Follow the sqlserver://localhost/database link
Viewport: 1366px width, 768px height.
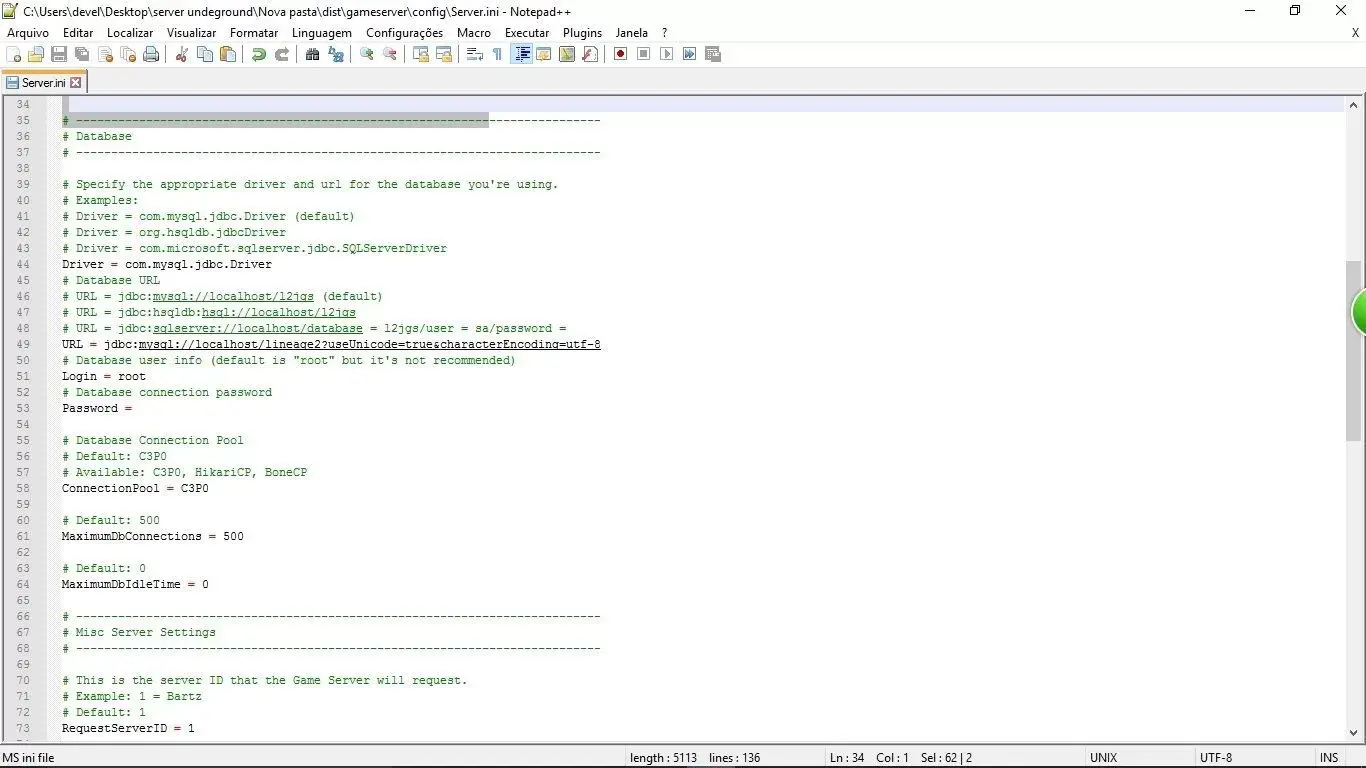tap(258, 328)
